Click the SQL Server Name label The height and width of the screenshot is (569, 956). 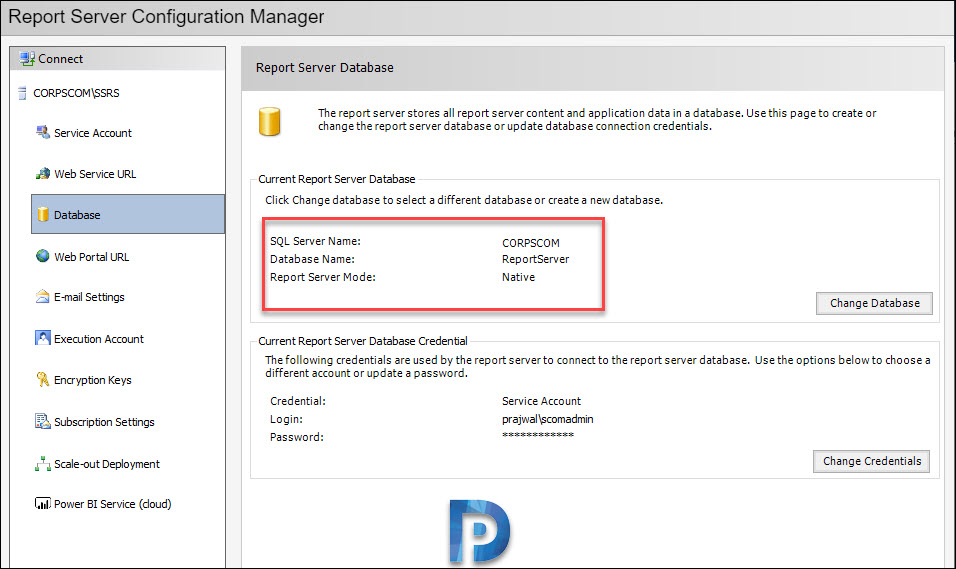click(x=315, y=242)
